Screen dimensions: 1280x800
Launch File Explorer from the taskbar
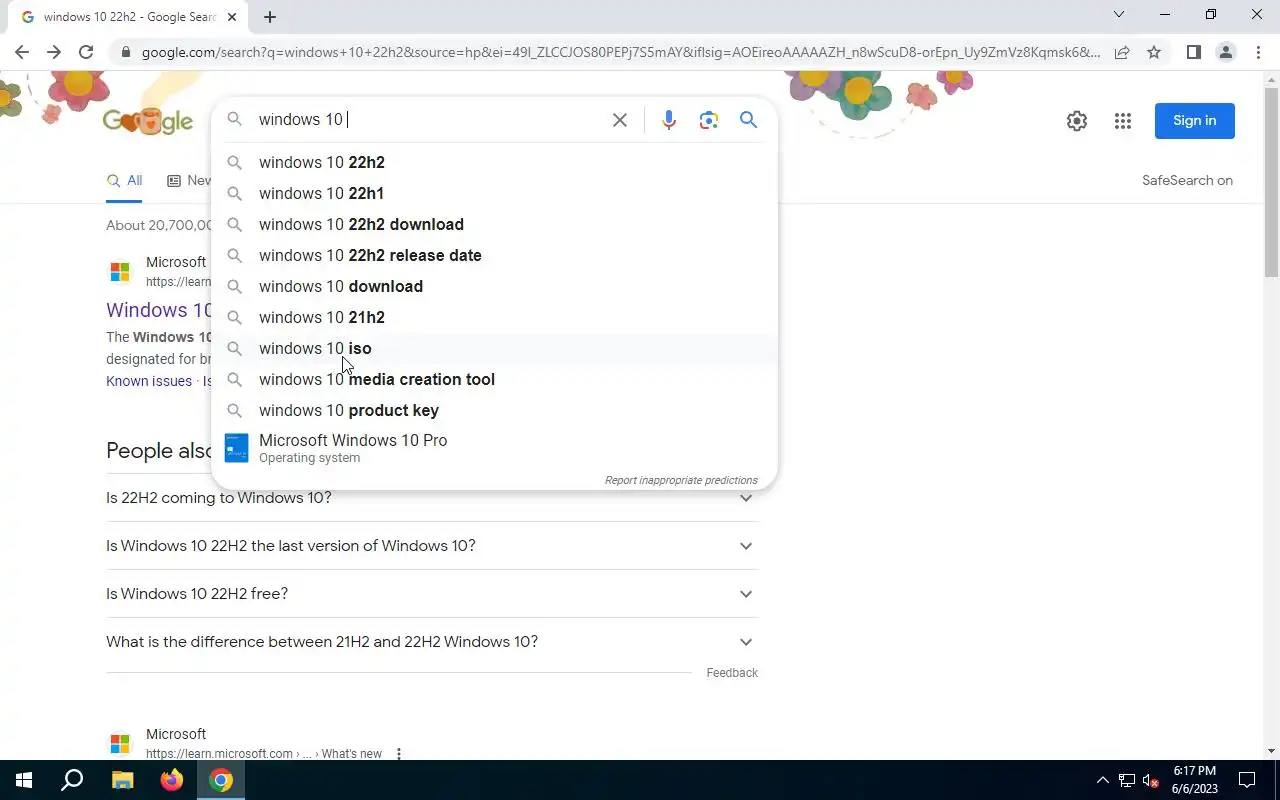tap(122, 780)
